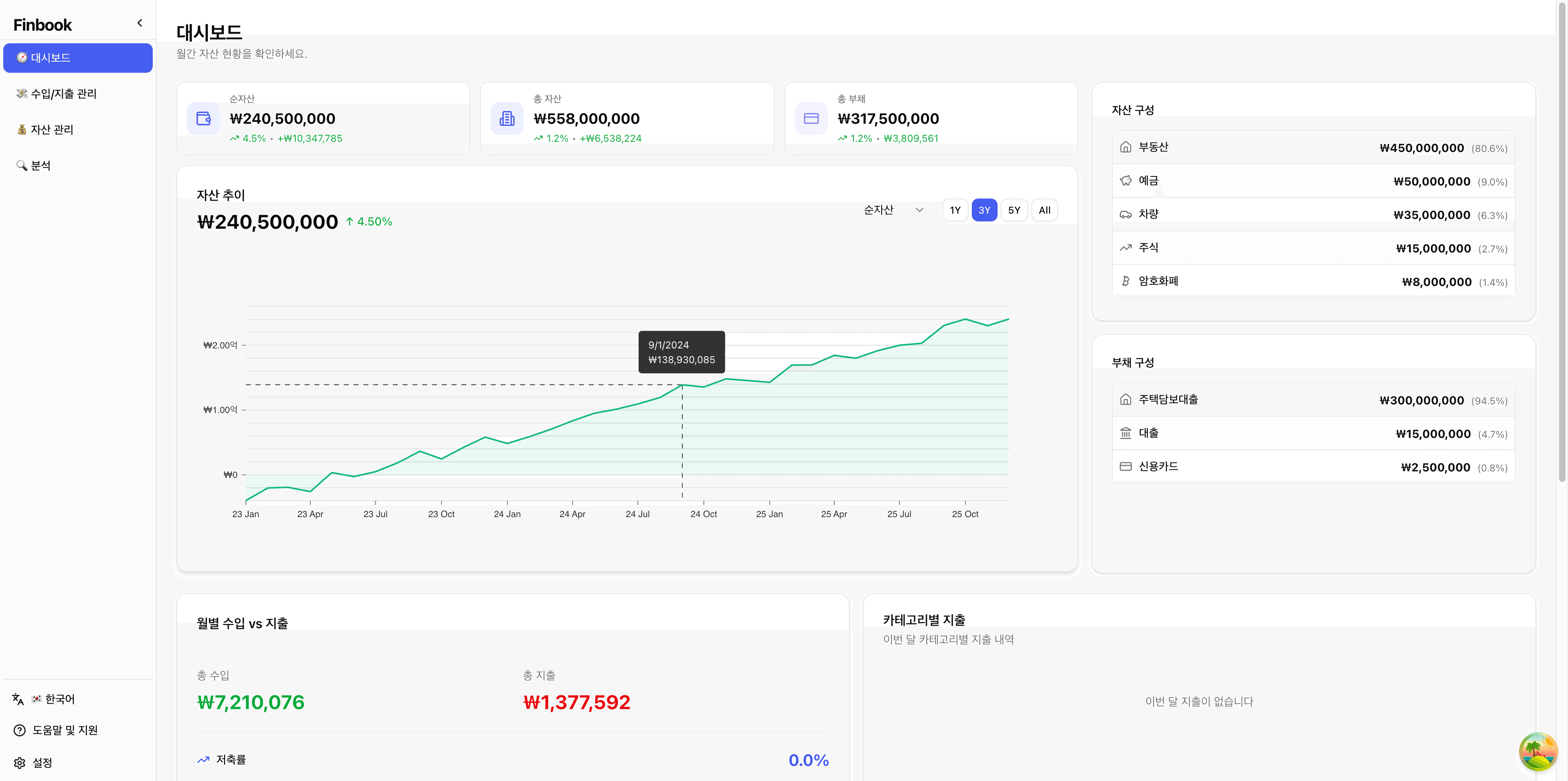Click the bank icon beside 대출
This screenshot has width=1568, height=781.
tap(1125, 433)
